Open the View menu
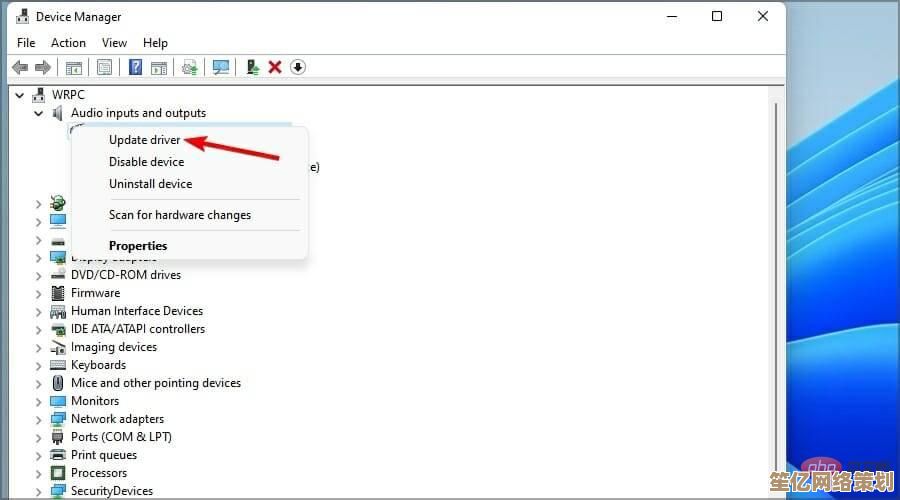Viewport: 900px width, 500px height. (x=114, y=43)
